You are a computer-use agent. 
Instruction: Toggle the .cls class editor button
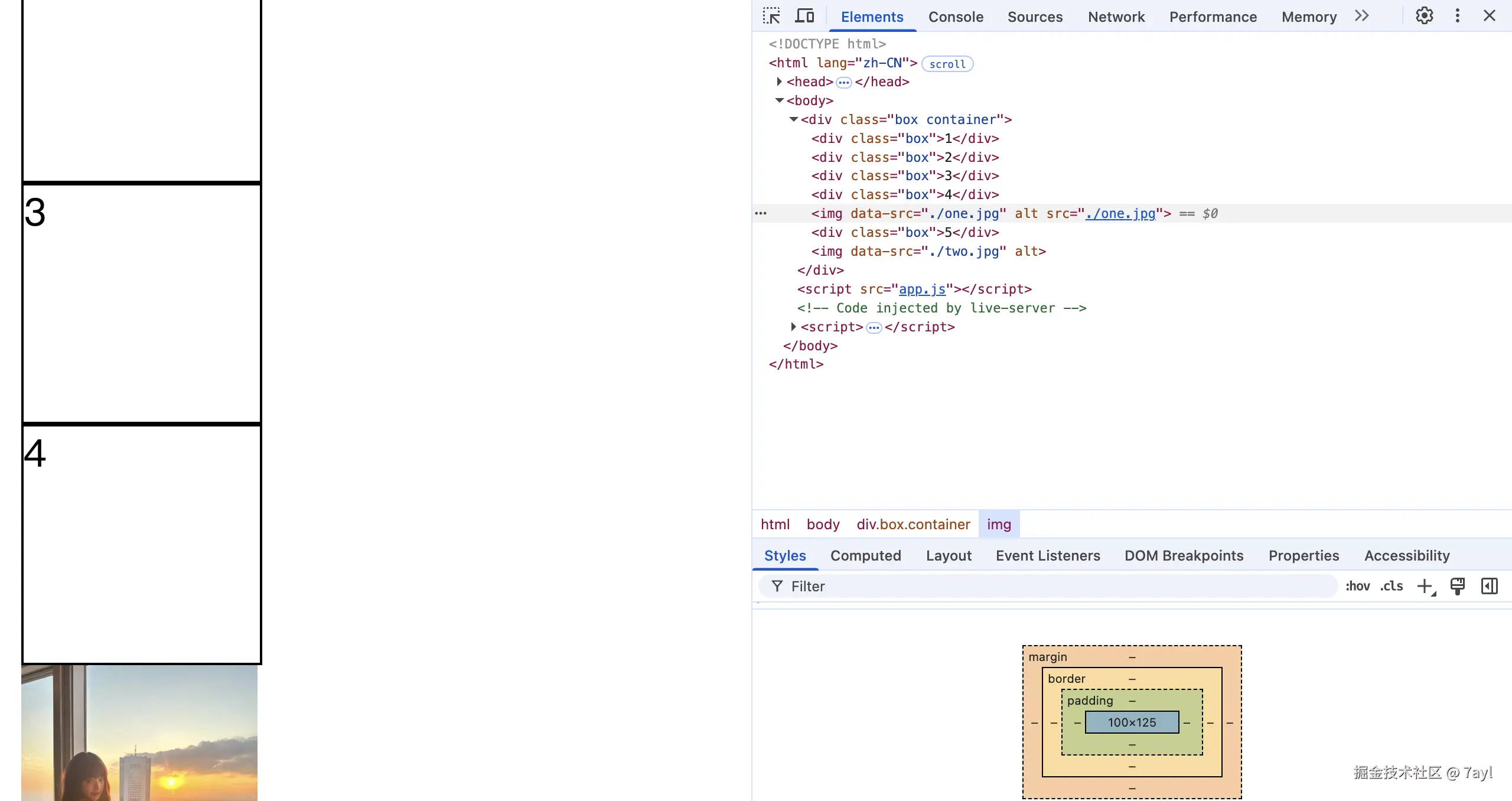1392,586
